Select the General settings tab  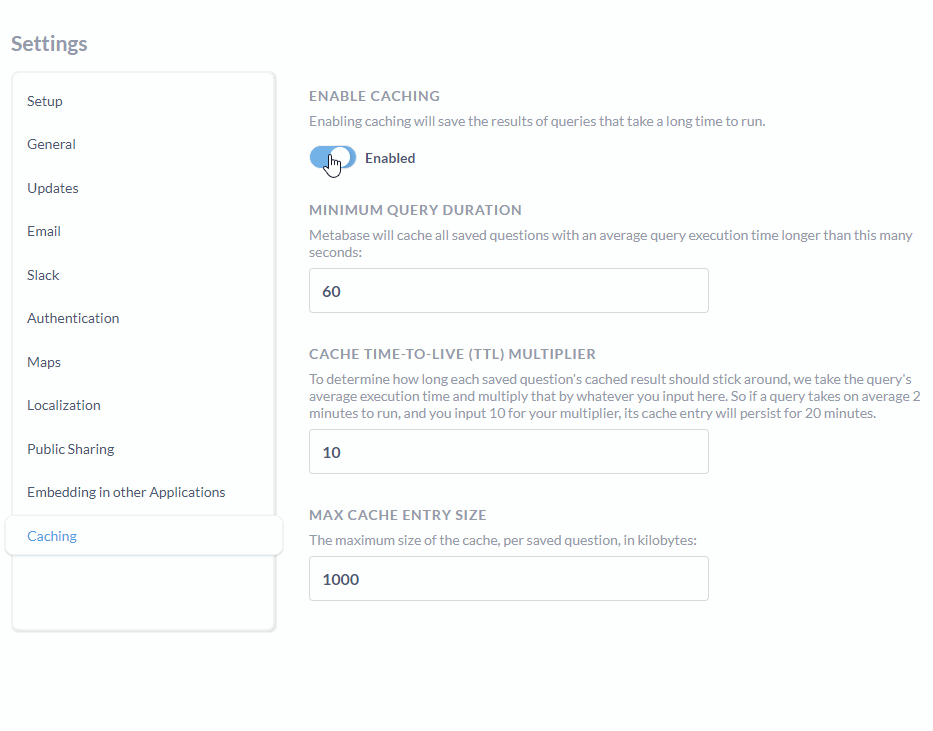pos(51,144)
